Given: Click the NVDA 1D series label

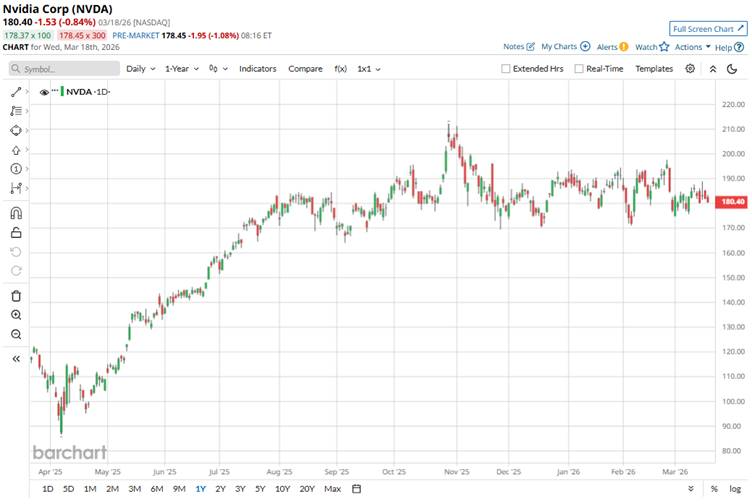Looking at the screenshot, I should coord(88,92).
